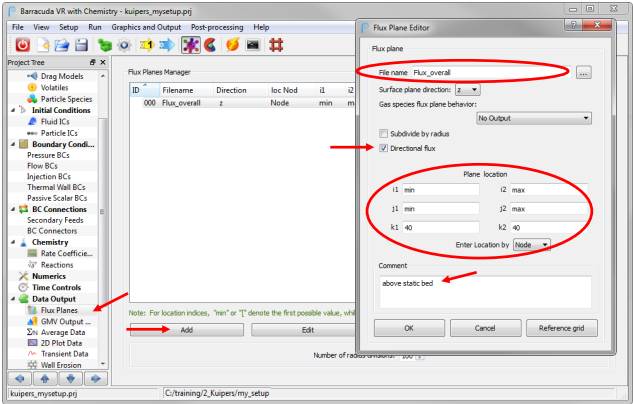
Task: Open the Graphics and Output menu
Action: [147, 26]
